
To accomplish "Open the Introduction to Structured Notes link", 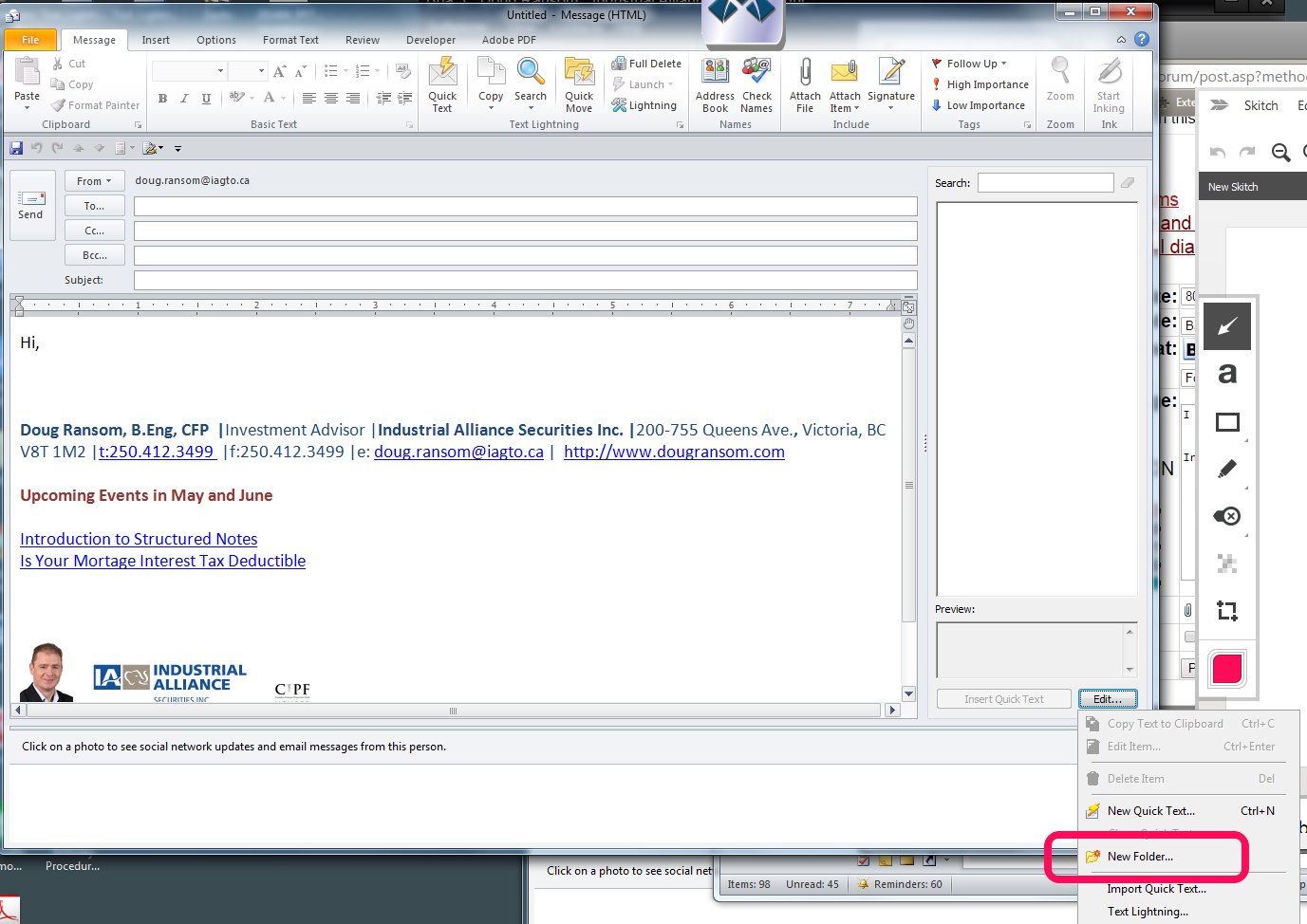I will click(139, 539).
